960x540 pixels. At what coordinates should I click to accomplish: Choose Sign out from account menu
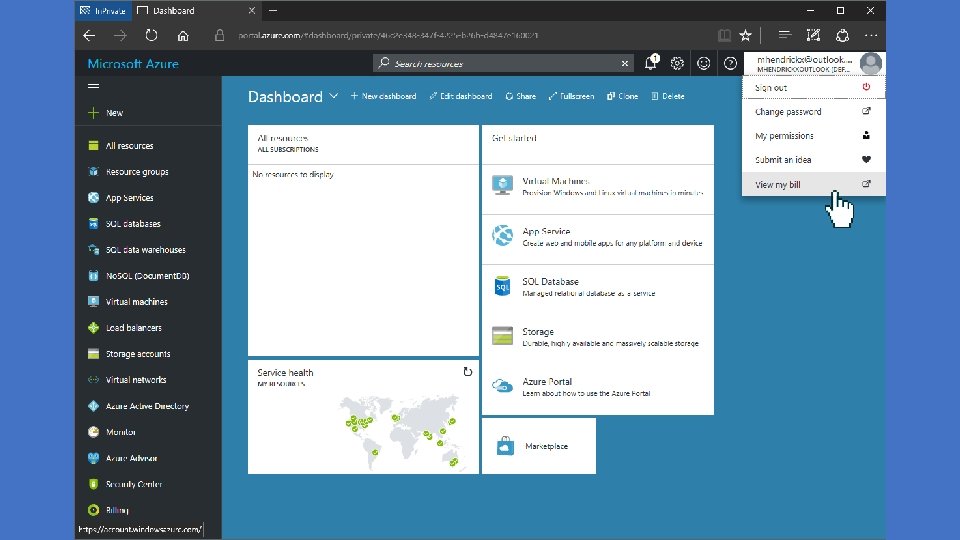click(x=814, y=88)
